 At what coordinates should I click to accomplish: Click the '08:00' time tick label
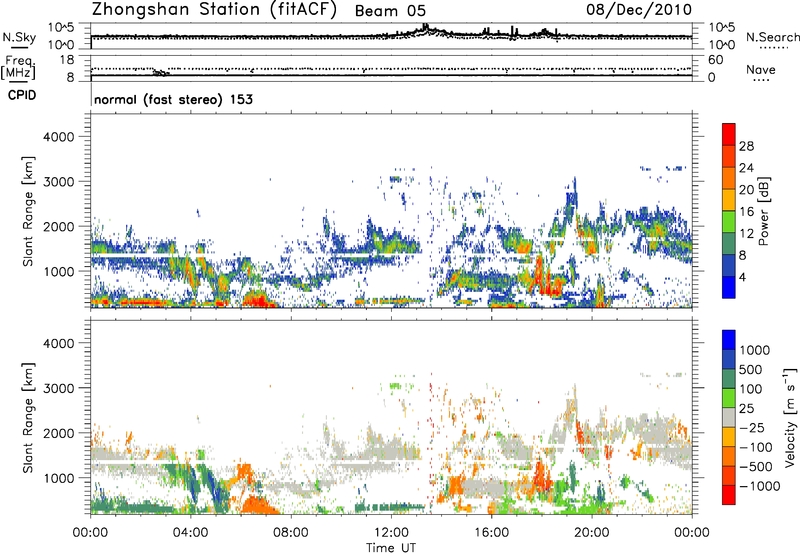tap(291, 533)
